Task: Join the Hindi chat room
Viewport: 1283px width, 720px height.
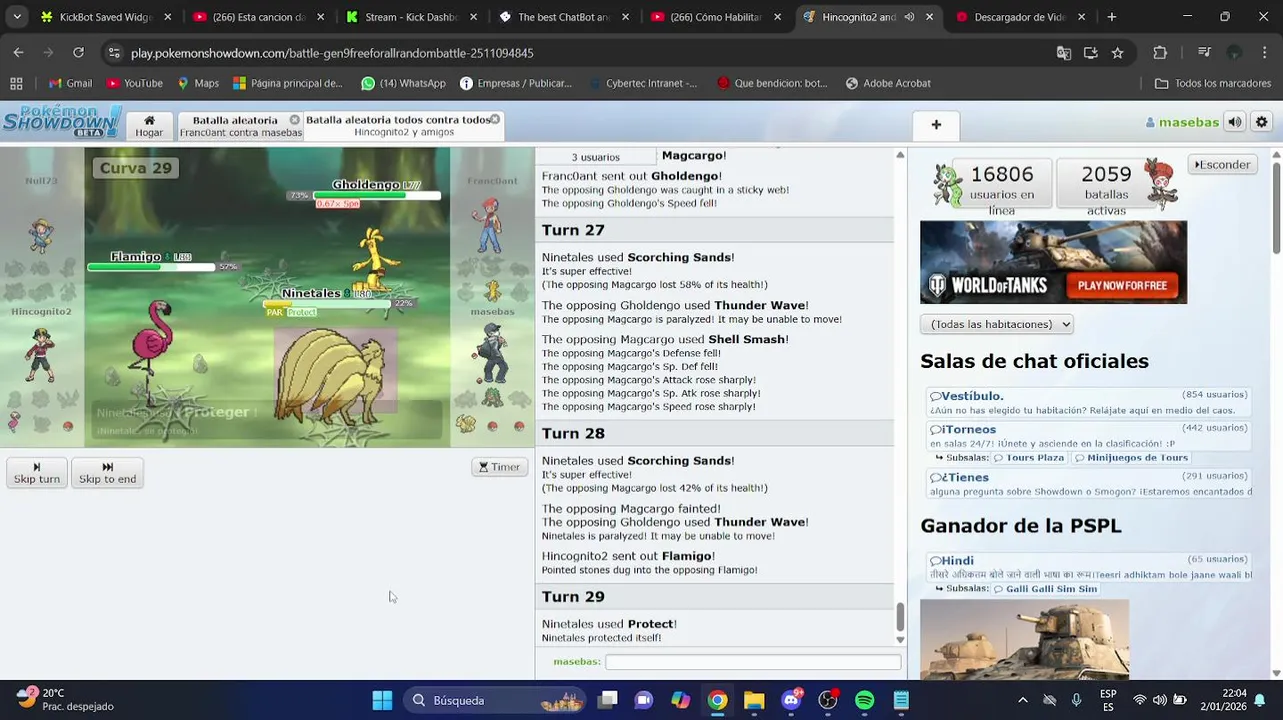Action: click(1088, 567)
